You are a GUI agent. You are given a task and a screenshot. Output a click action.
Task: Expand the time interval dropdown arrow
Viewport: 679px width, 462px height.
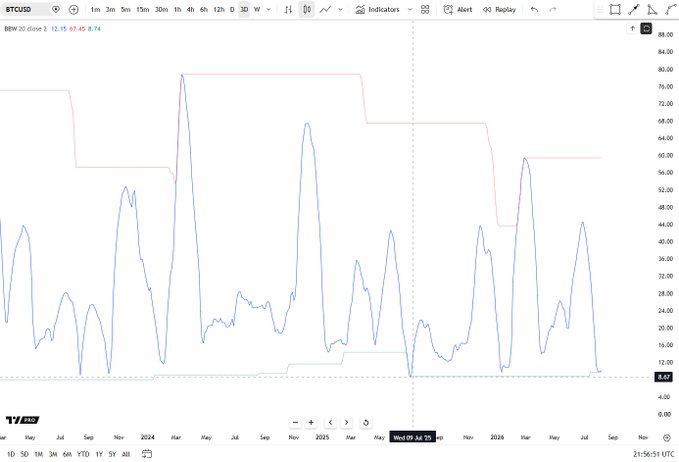tap(268, 10)
